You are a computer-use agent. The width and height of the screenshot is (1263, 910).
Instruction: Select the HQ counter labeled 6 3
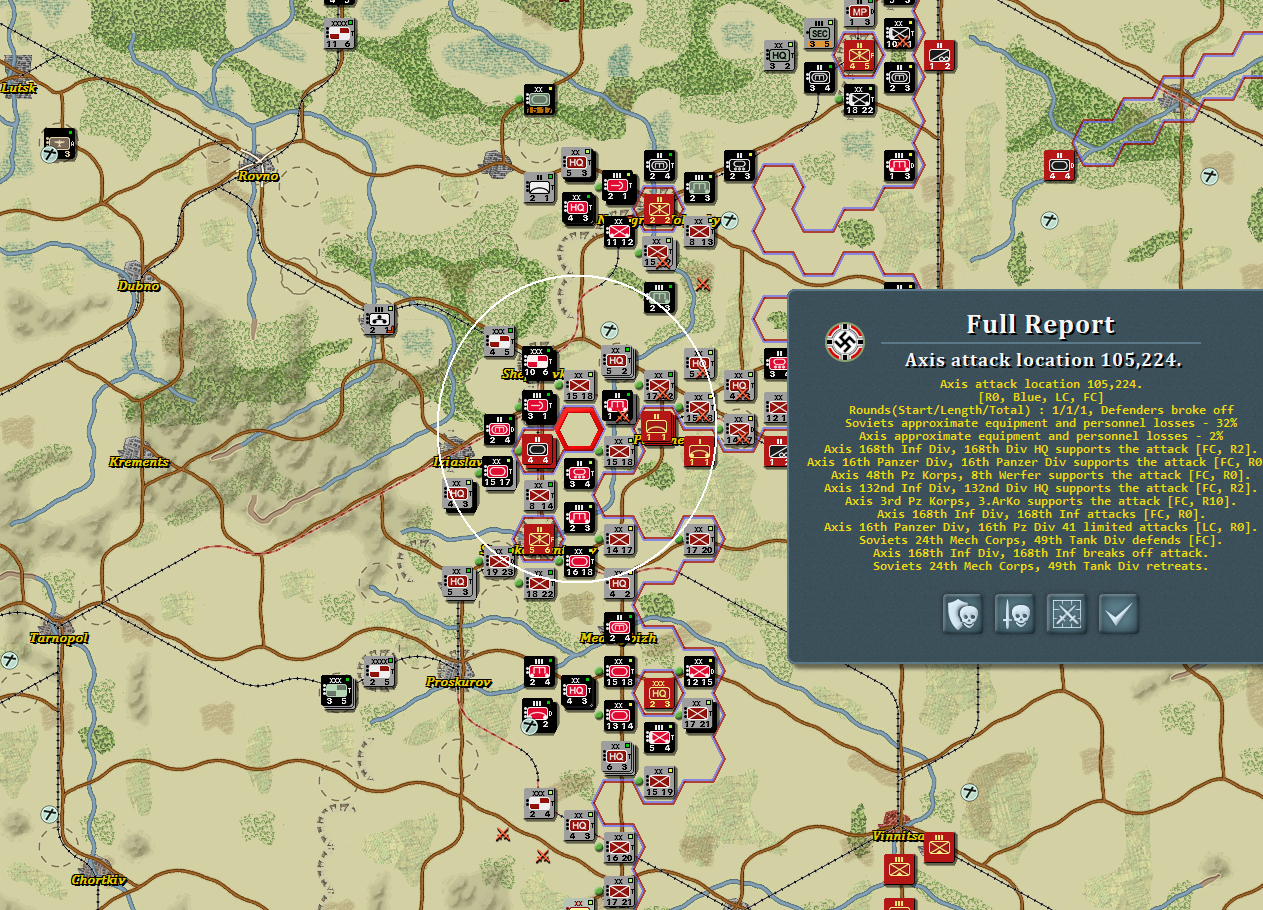click(619, 759)
